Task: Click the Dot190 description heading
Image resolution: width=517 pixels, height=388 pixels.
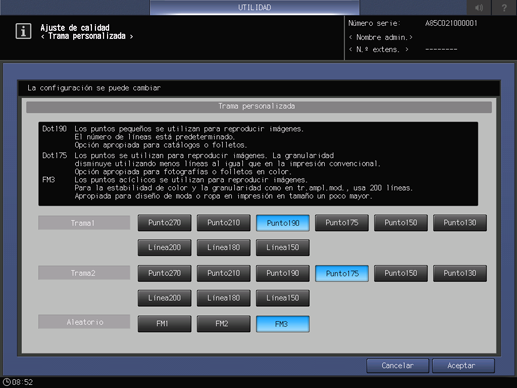Action: [x=54, y=129]
